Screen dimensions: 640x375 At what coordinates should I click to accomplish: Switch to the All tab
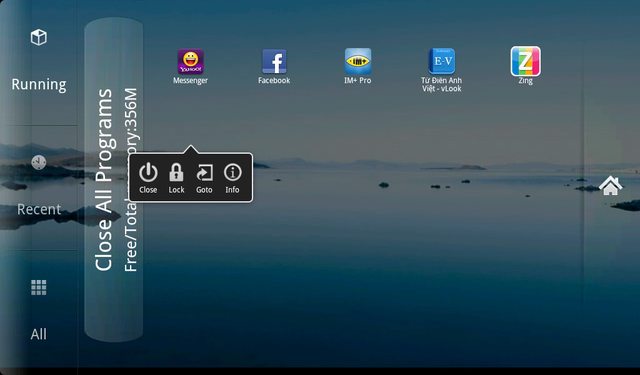pyautogui.click(x=39, y=334)
